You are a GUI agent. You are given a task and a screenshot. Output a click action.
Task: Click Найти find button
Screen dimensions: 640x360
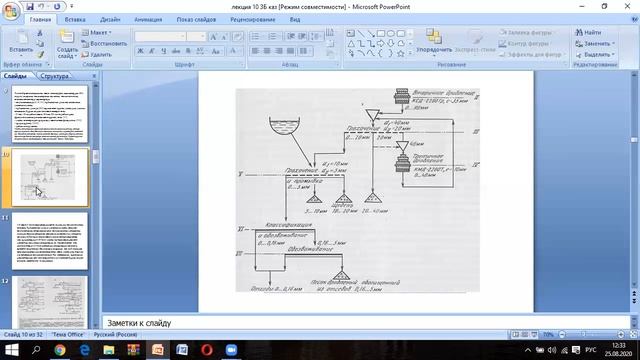click(x=589, y=33)
